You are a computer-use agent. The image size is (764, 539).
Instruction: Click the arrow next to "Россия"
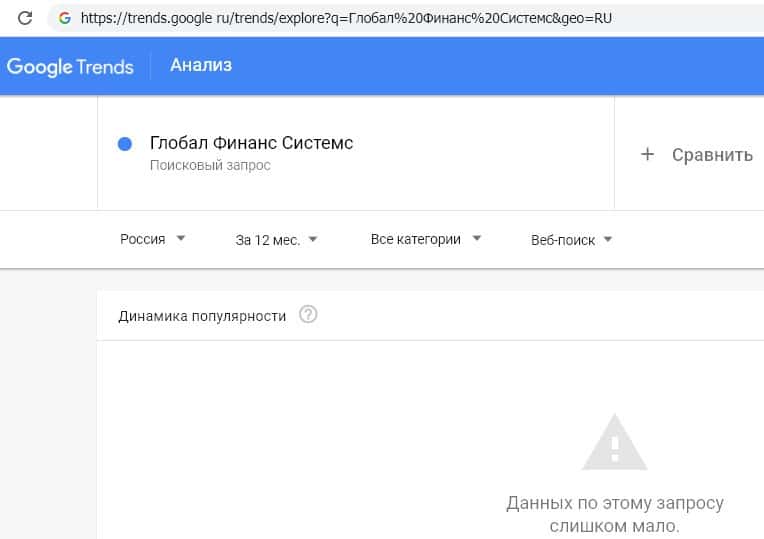pos(180,239)
